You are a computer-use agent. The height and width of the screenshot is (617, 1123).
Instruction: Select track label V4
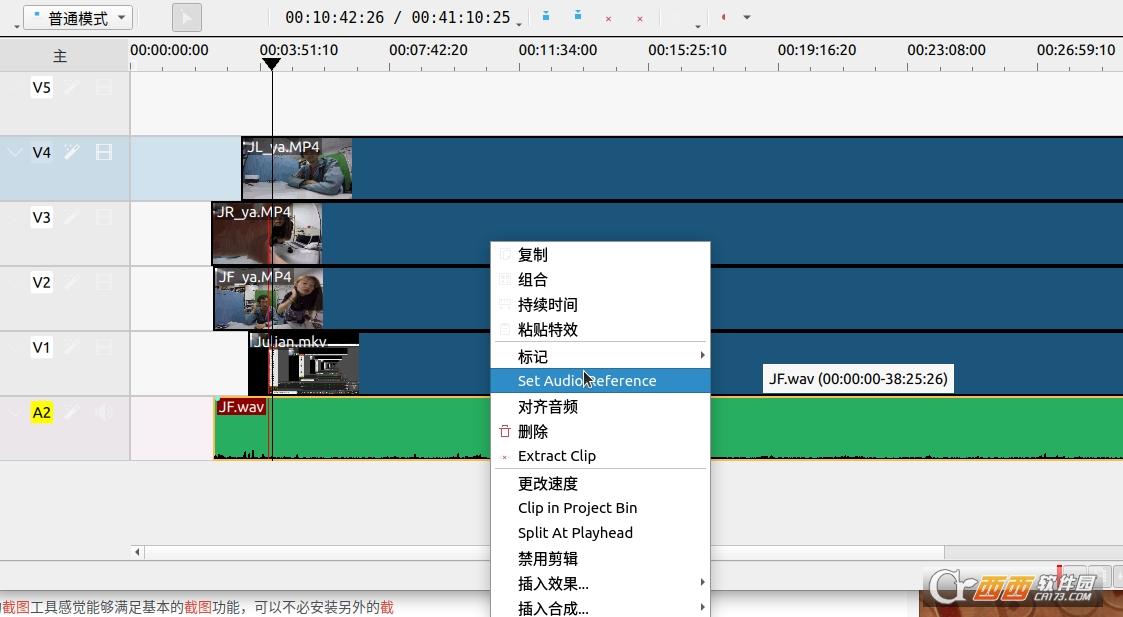pyautogui.click(x=42, y=152)
